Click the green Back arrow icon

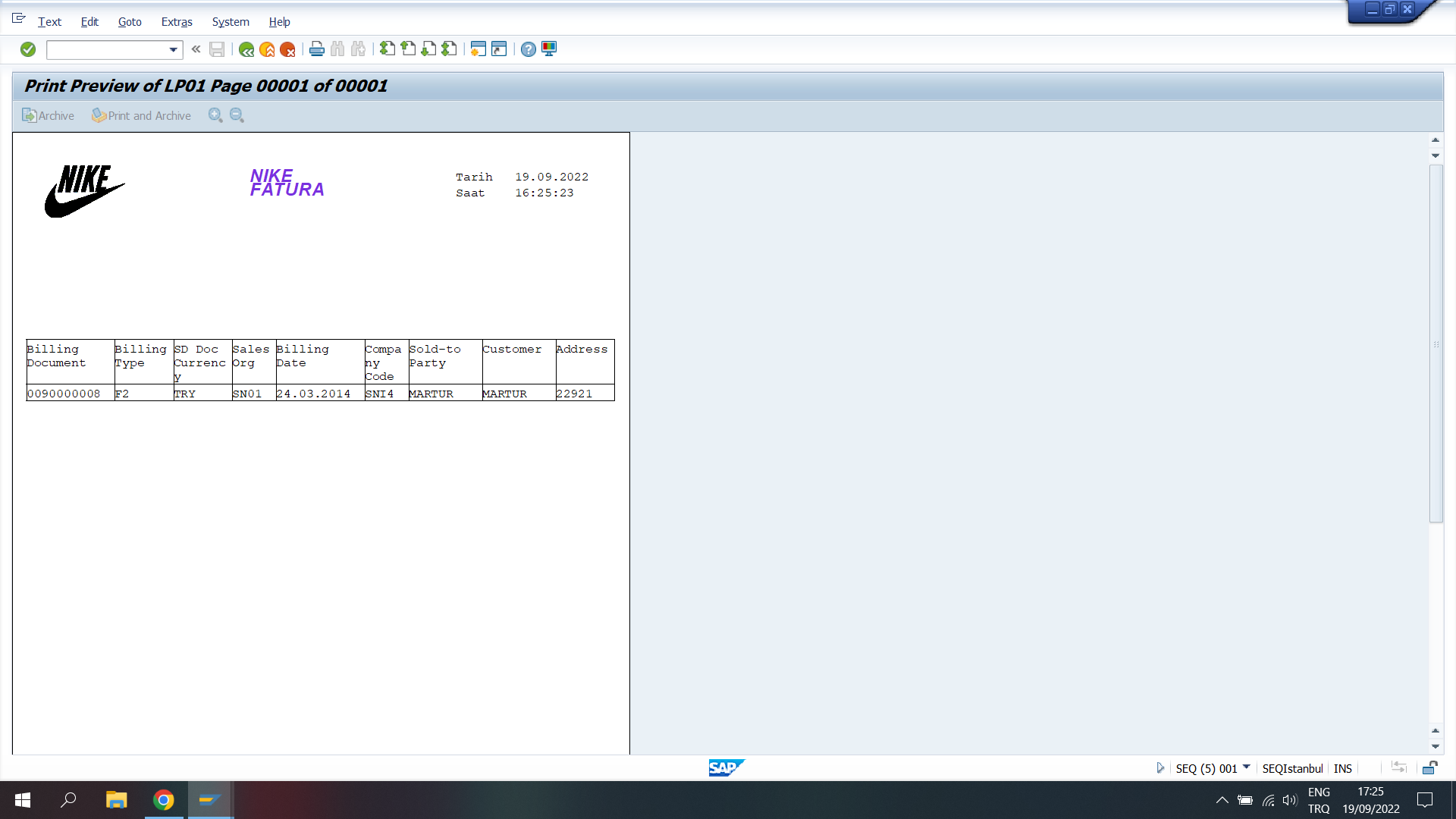tap(246, 49)
